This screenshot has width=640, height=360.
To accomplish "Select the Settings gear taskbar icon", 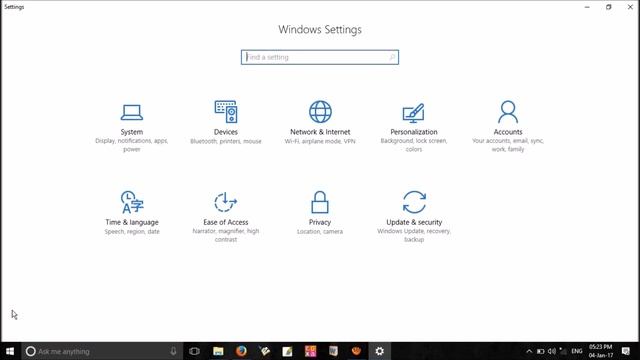I will (380, 351).
